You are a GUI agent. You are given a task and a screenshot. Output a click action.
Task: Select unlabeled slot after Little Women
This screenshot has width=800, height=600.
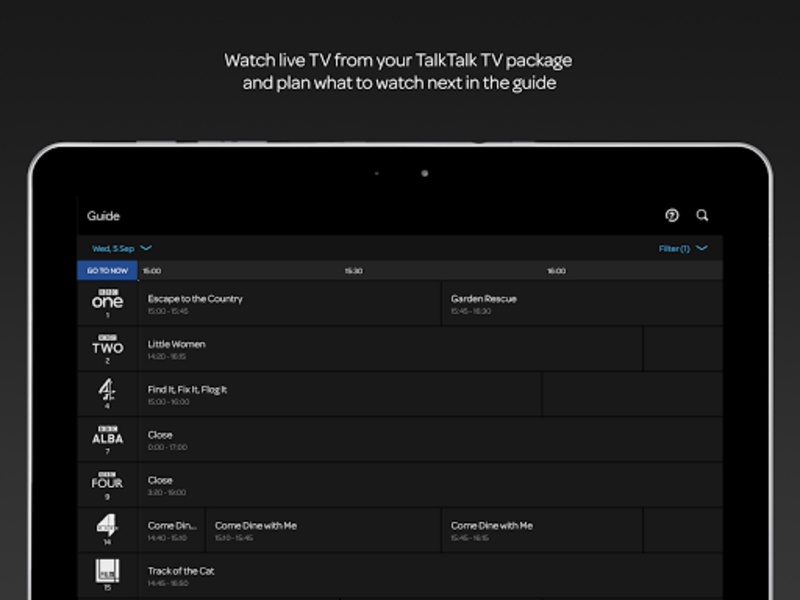(x=683, y=349)
